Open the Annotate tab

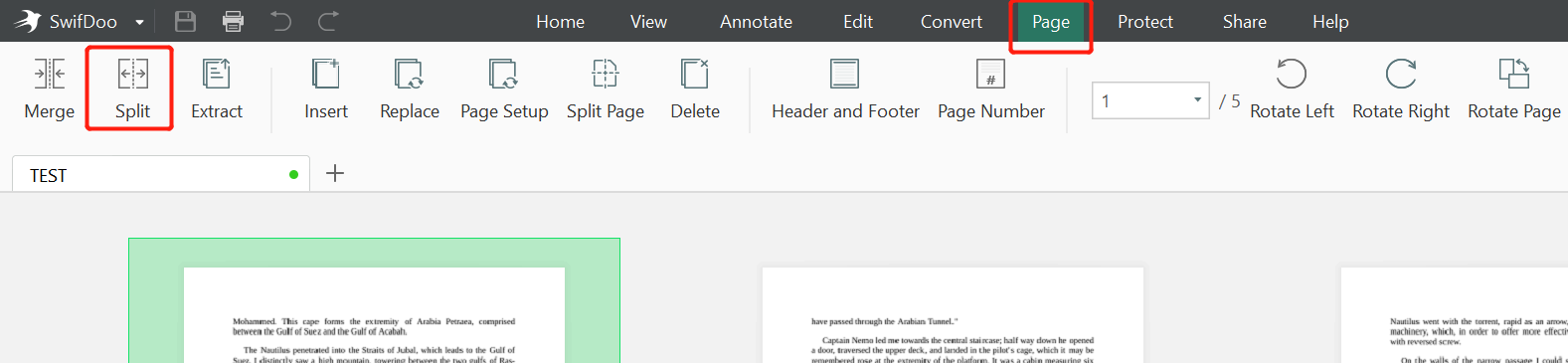click(757, 22)
